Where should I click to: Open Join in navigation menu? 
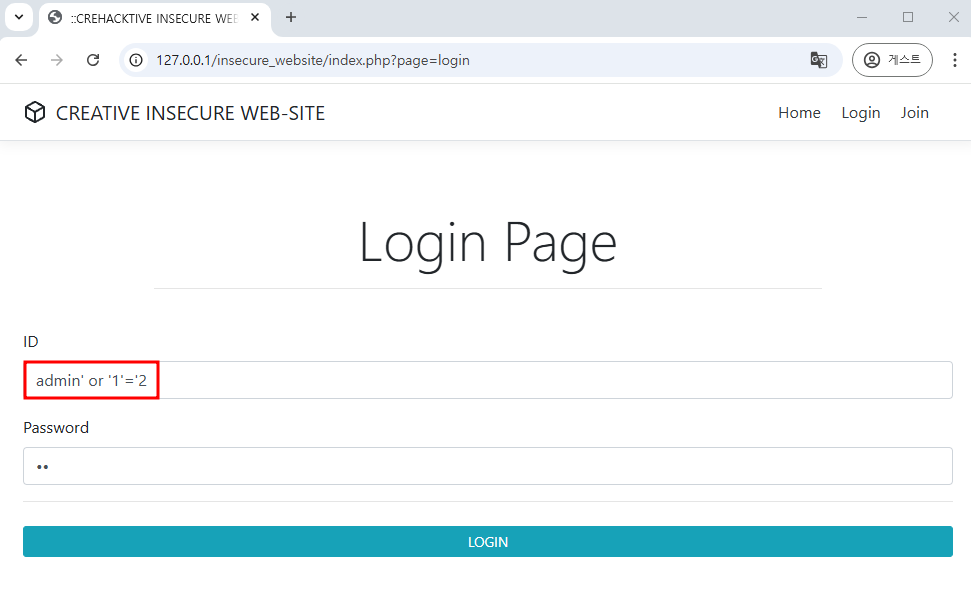tap(914, 113)
